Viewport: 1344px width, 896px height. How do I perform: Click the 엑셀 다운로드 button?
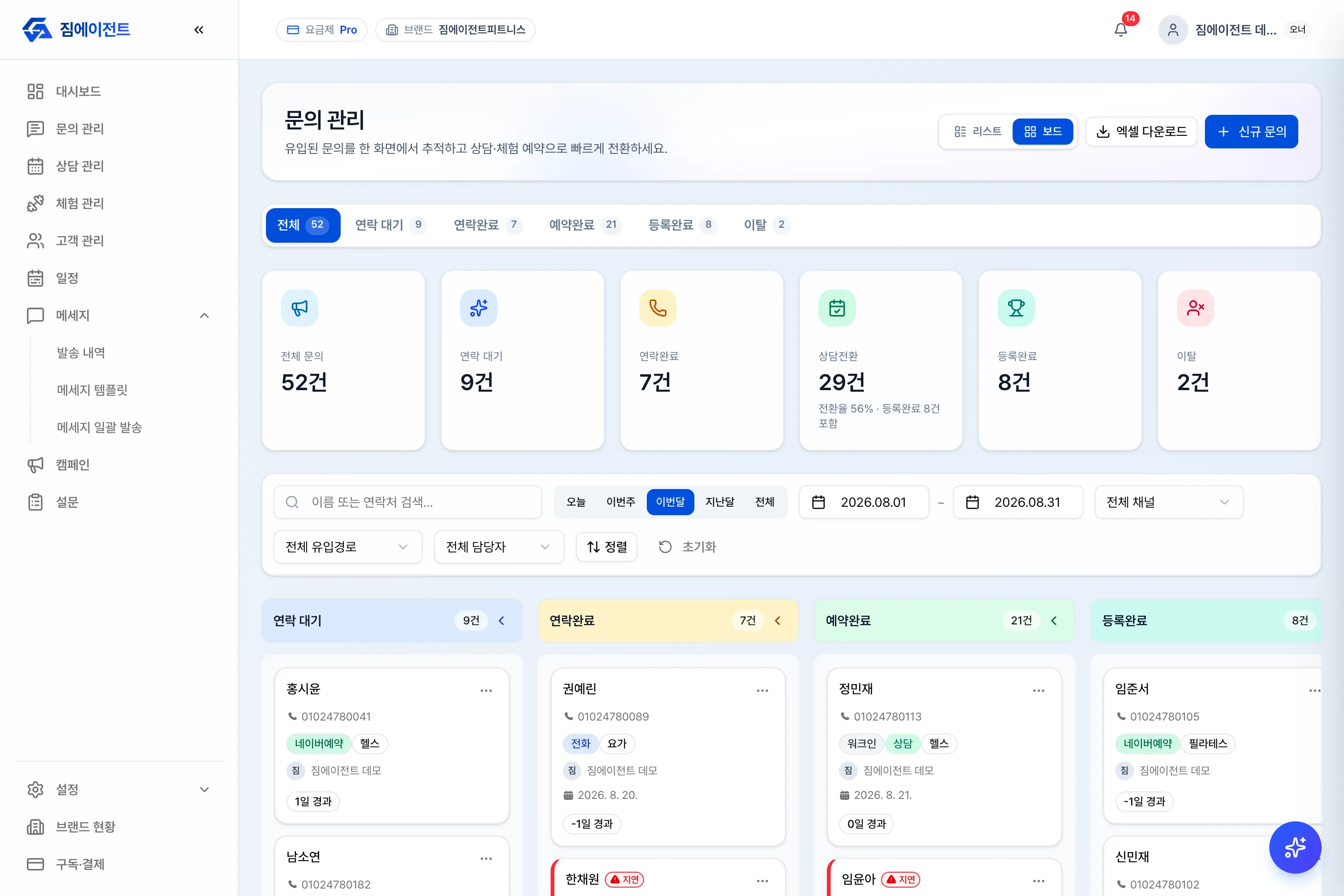click(1141, 132)
